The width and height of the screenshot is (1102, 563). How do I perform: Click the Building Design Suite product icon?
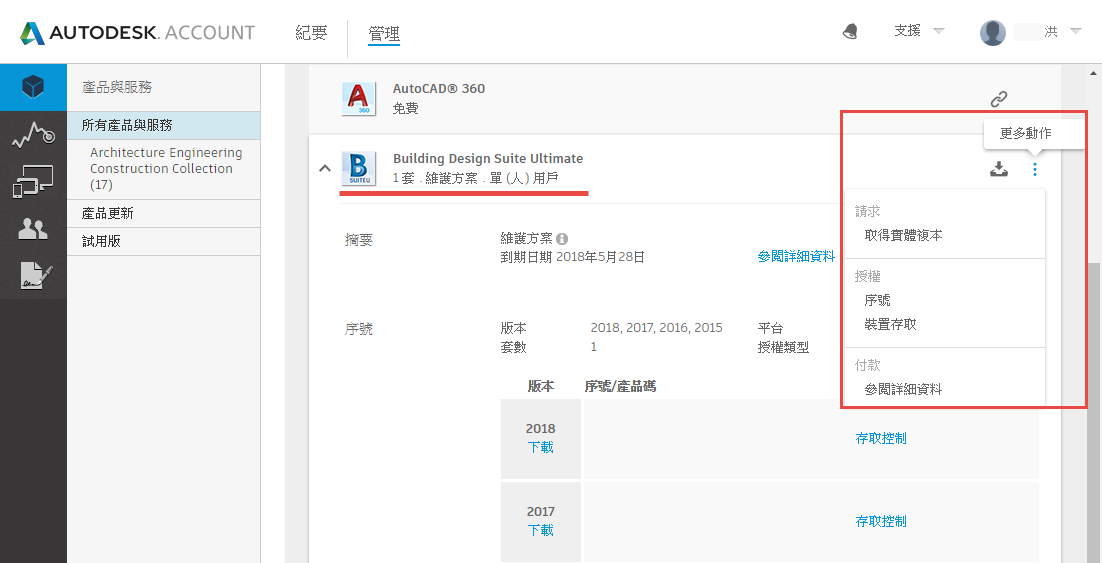point(359,169)
